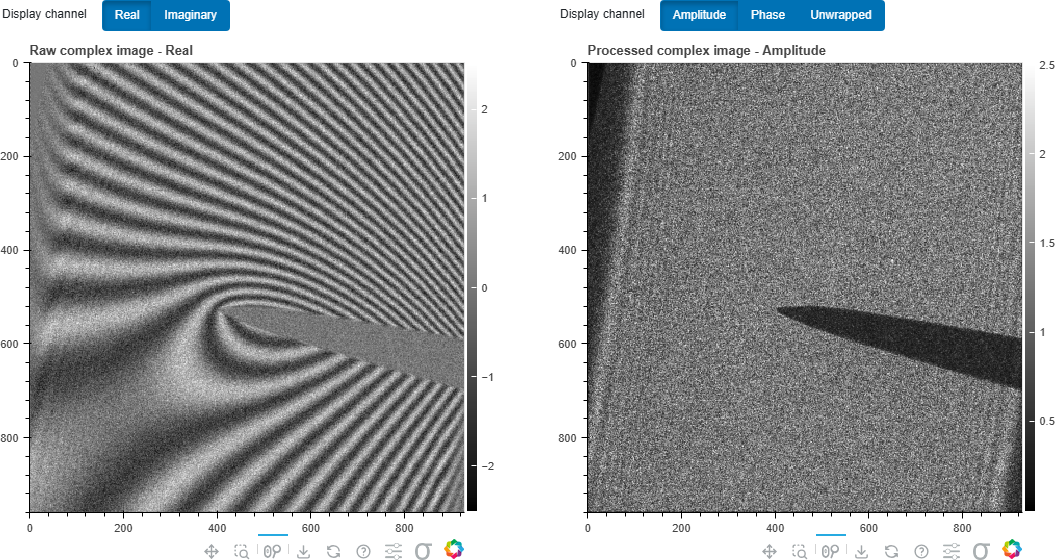Select the Pan tool under the raw image plot
1055x560 pixels.
[x=211, y=552]
